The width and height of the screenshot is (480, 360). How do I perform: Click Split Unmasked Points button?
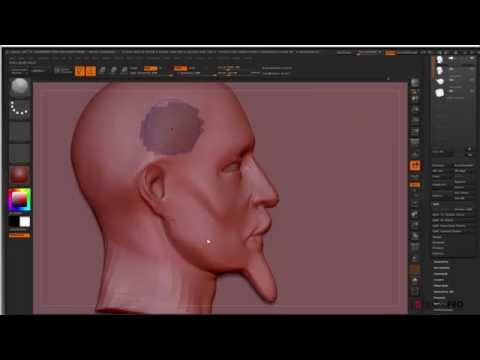453,226
